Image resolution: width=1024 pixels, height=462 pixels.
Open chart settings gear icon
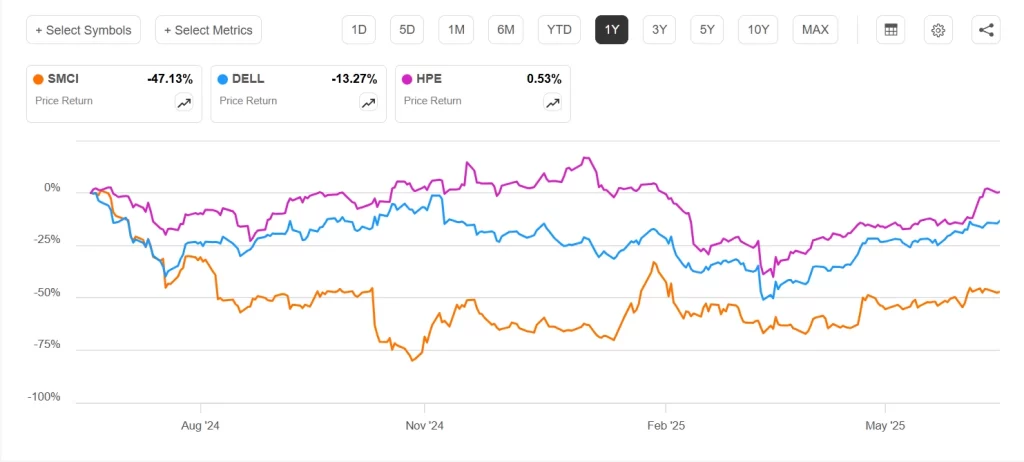click(938, 30)
